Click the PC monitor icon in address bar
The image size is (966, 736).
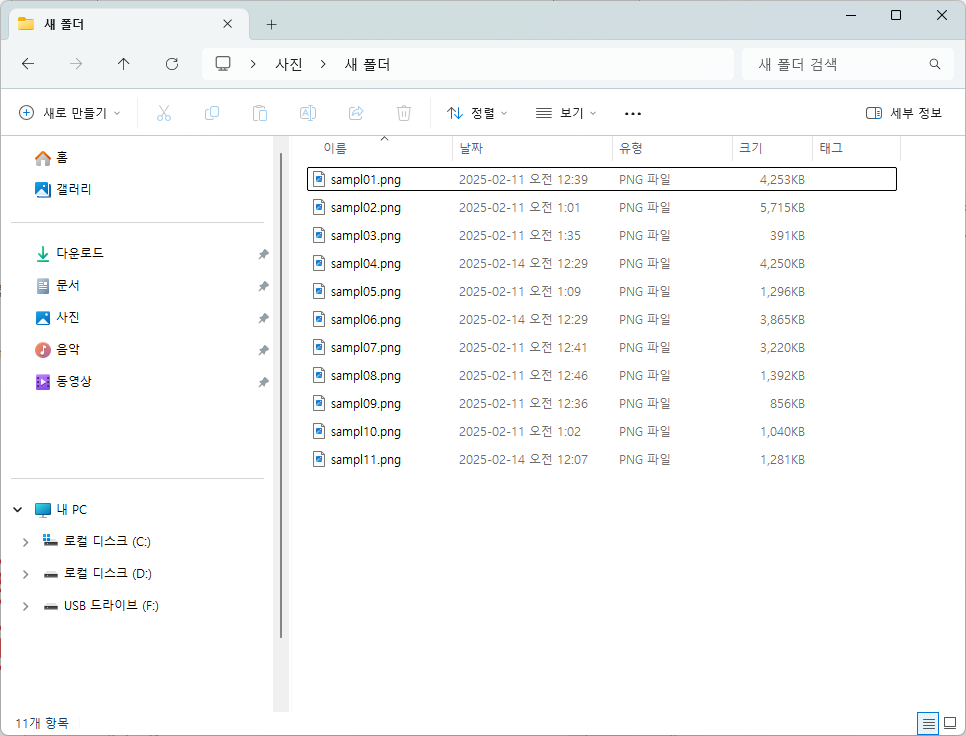[223, 64]
